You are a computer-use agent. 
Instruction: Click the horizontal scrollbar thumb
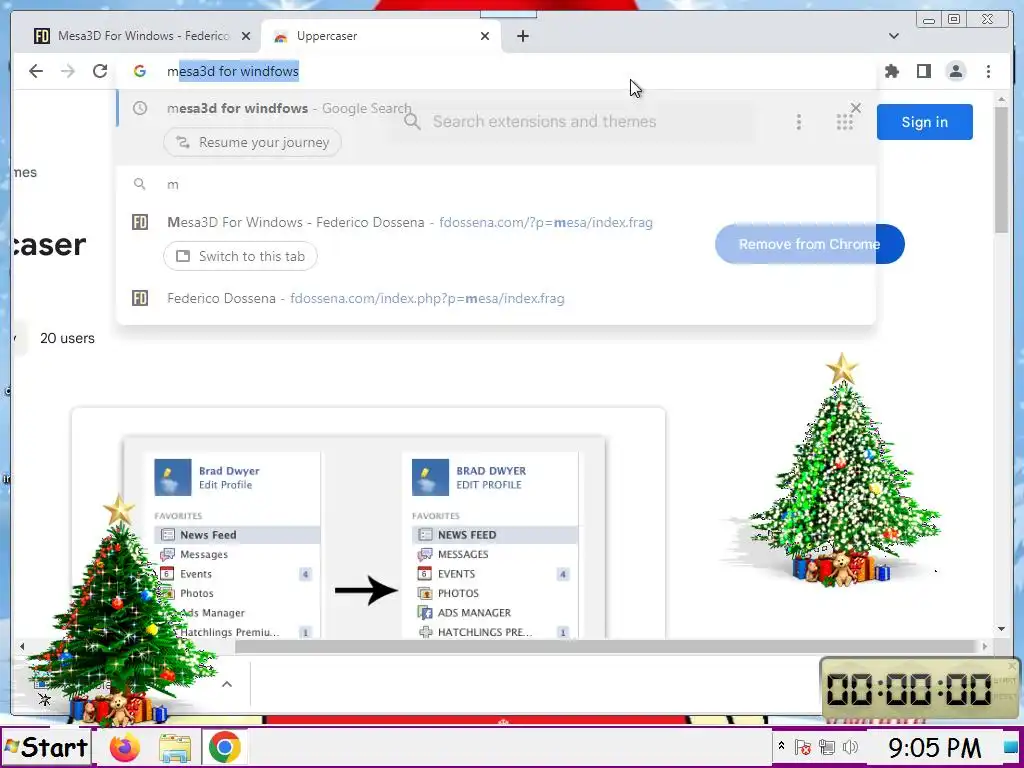tap(606, 647)
